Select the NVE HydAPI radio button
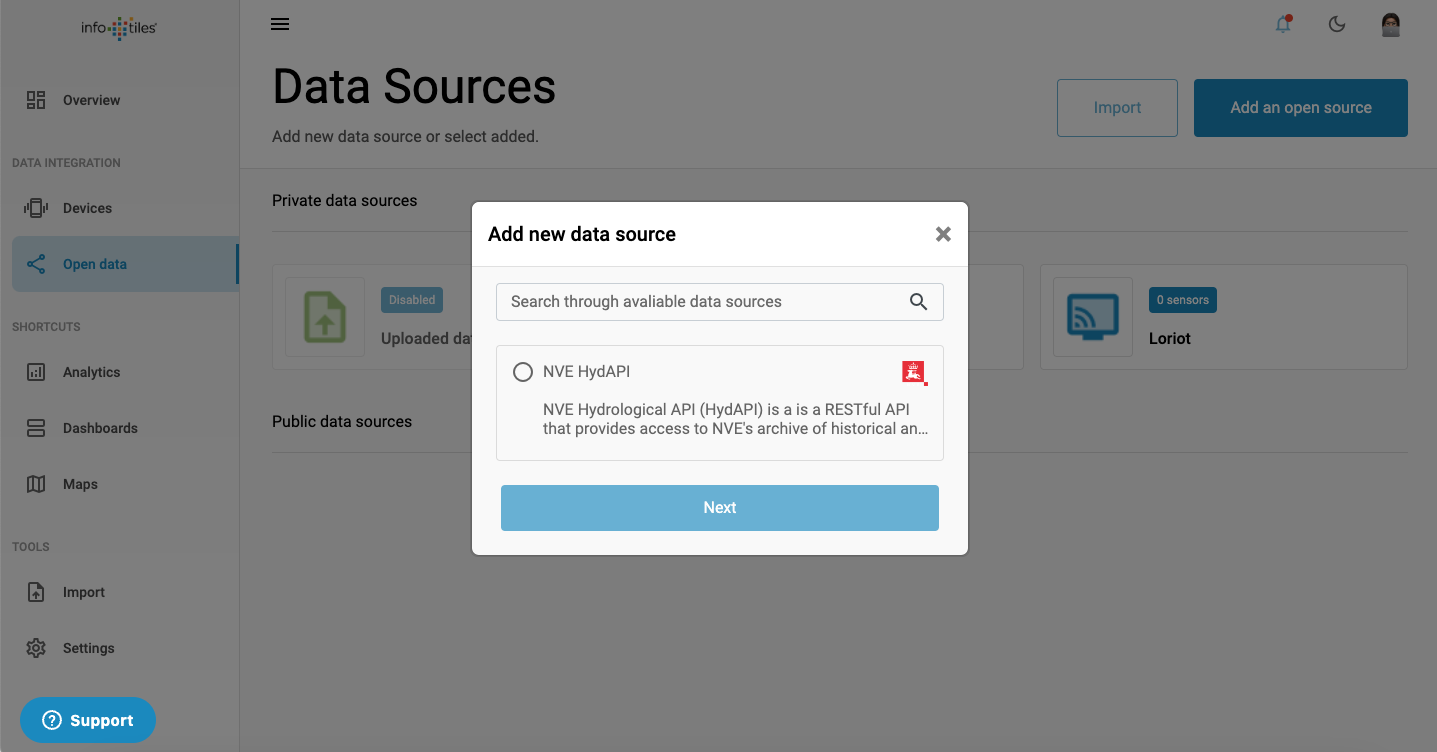 tap(523, 372)
